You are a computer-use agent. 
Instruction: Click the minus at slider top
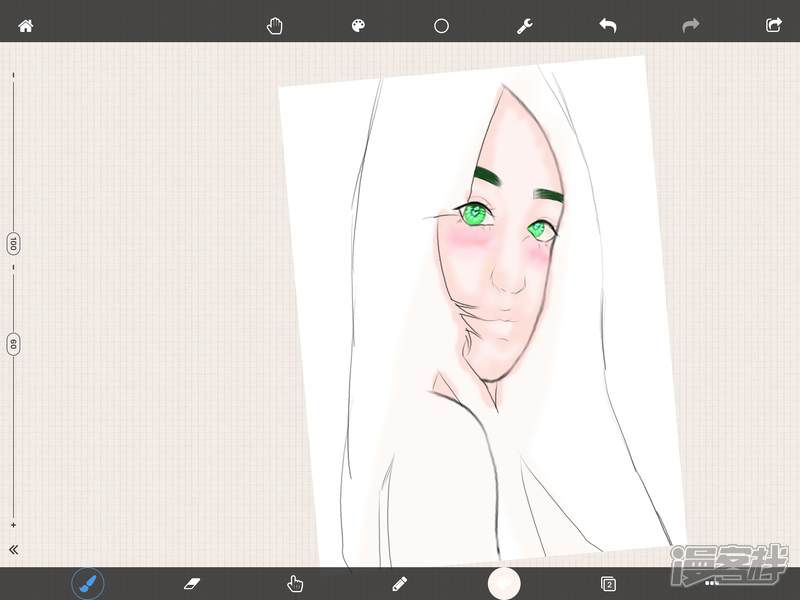[x=14, y=73]
